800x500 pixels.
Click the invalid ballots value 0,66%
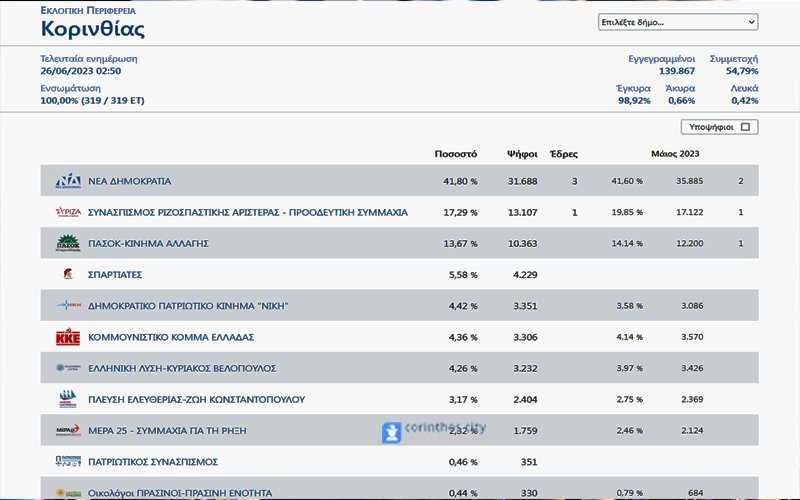click(682, 101)
